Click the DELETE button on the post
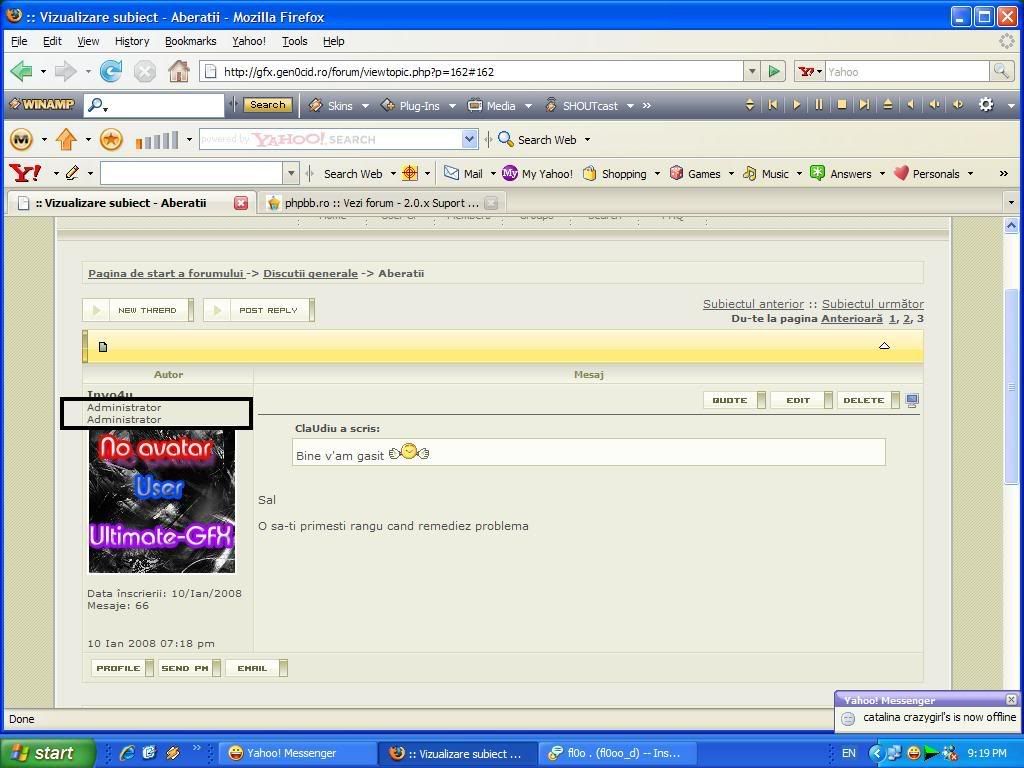This screenshot has height=768, width=1024. point(868,400)
